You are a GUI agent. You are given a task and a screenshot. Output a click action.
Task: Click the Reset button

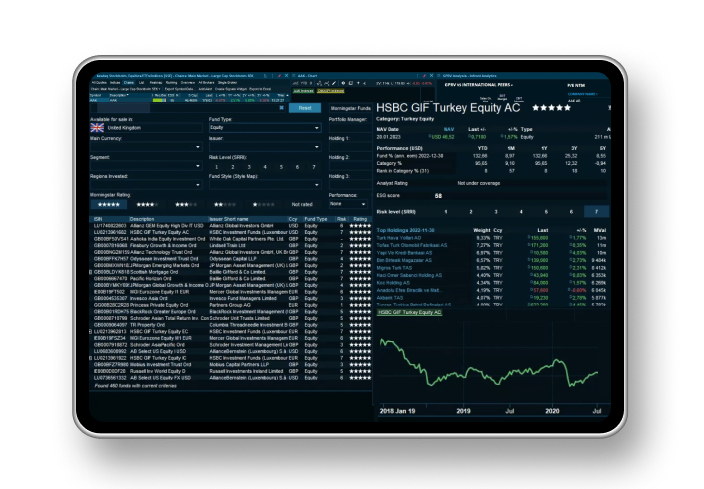(305, 107)
